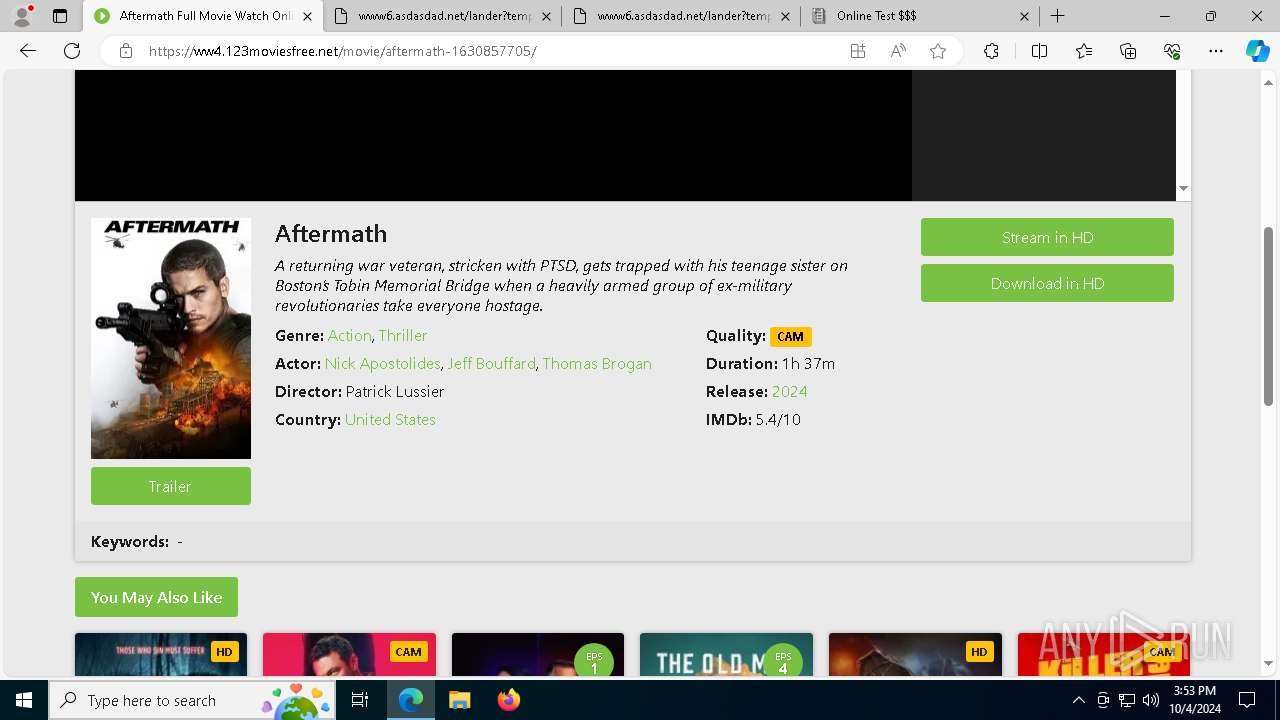Open volume control in tray
The height and width of the screenshot is (720, 1280).
pyautogui.click(x=1151, y=700)
